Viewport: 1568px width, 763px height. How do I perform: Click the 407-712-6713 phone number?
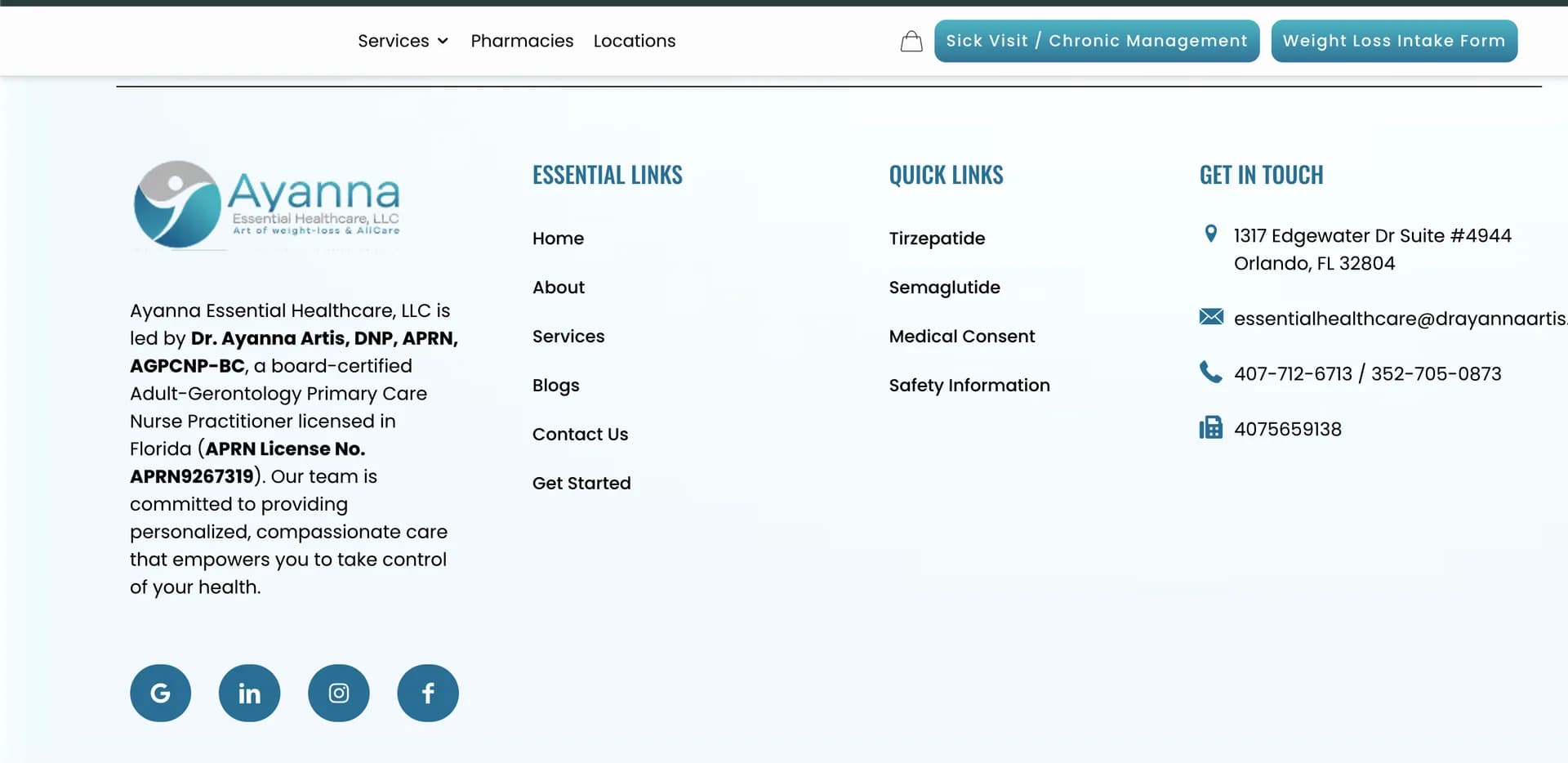tap(1293, 374)
